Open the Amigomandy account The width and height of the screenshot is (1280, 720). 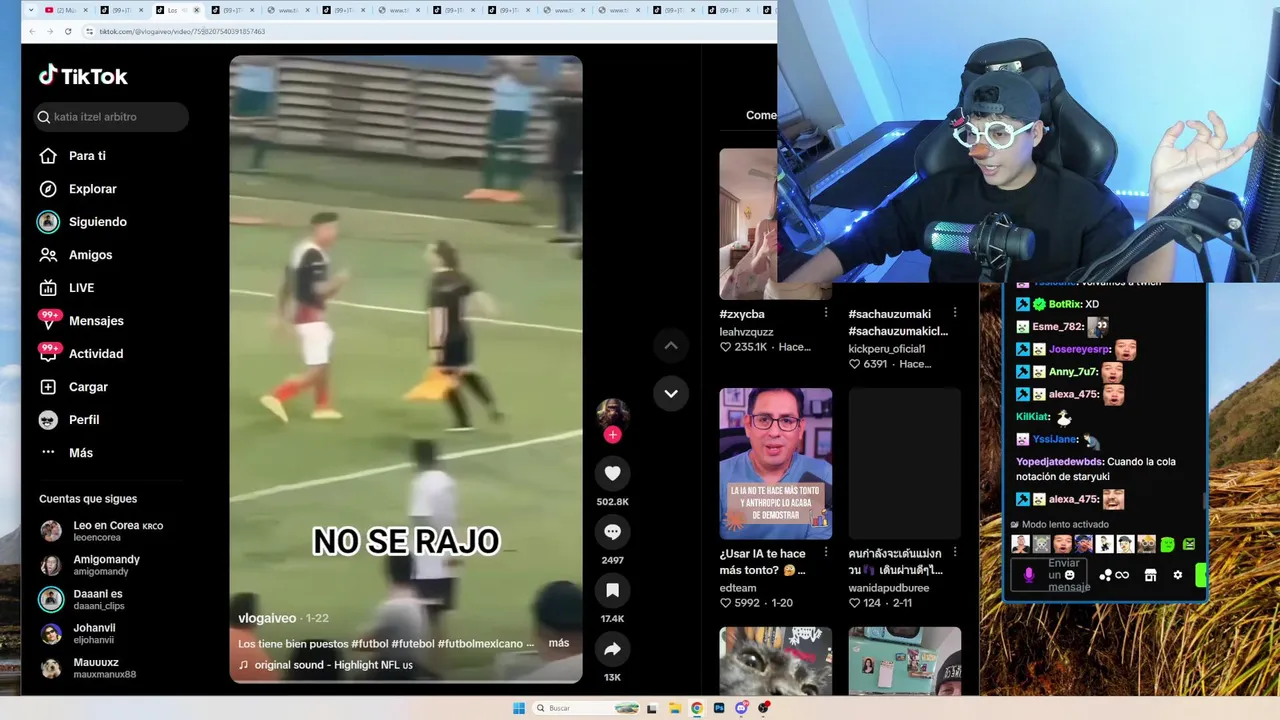(90, 565)
